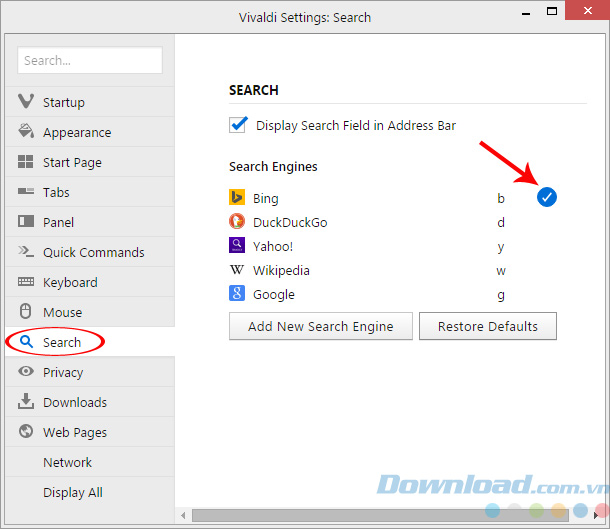Choose Display All in the sidebar

click(x=72, y=492)
